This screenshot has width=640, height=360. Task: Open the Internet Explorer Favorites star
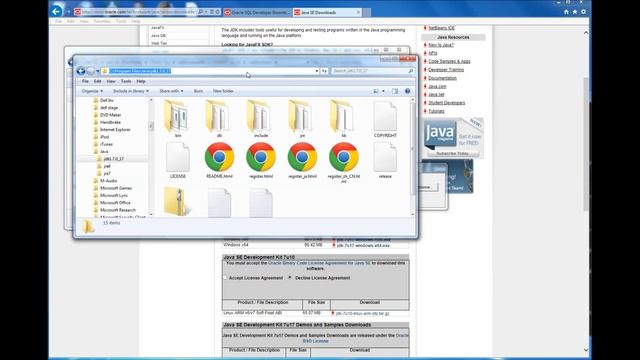click(x=575, y=12)
